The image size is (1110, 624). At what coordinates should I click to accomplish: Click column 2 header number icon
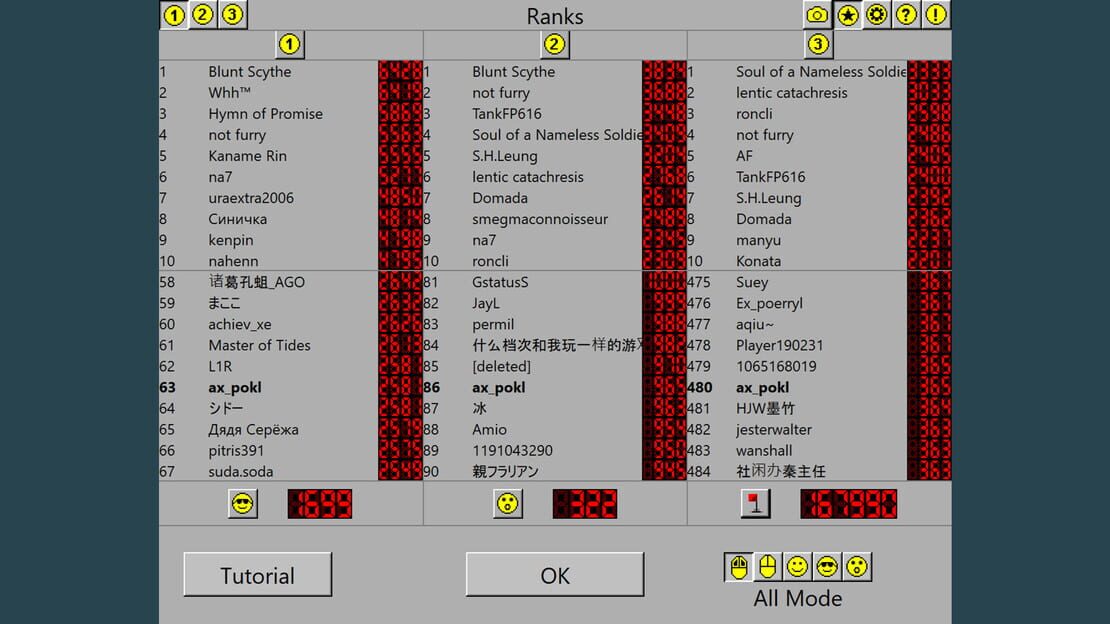pos(554,45)
